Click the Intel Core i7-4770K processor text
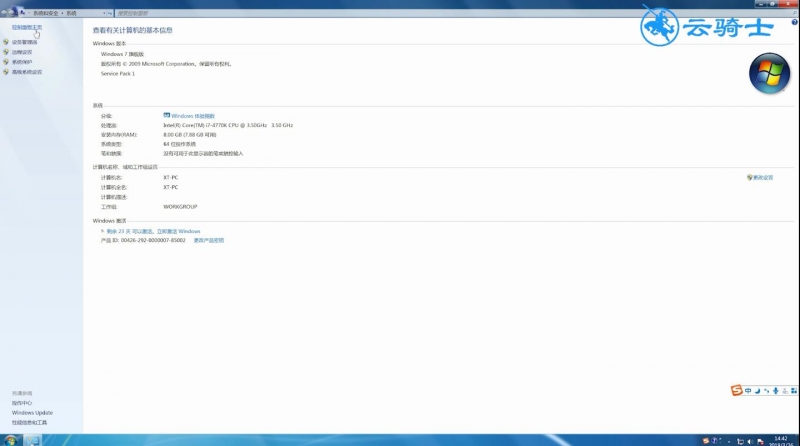The width and height of the screenshot is (800, 446). click(228, 125)
